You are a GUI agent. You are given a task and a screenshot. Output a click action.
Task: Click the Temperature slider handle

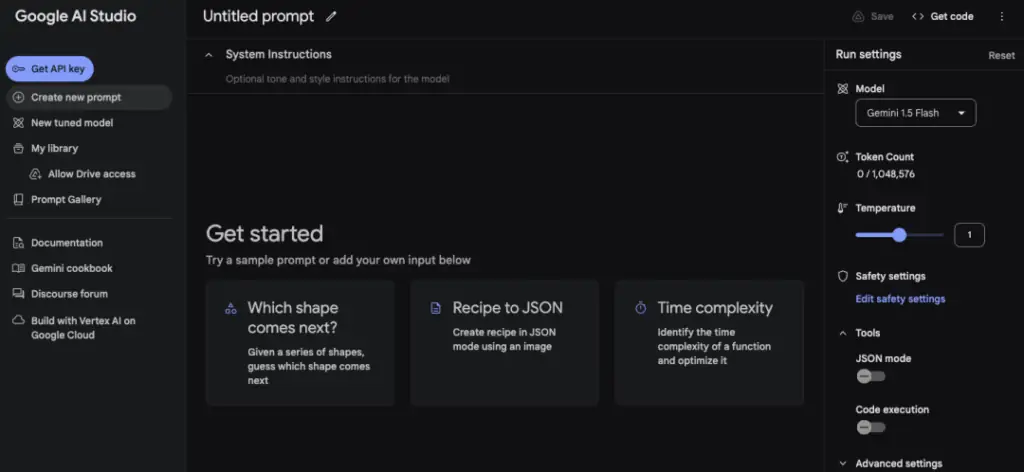click(x=899, y=235)
